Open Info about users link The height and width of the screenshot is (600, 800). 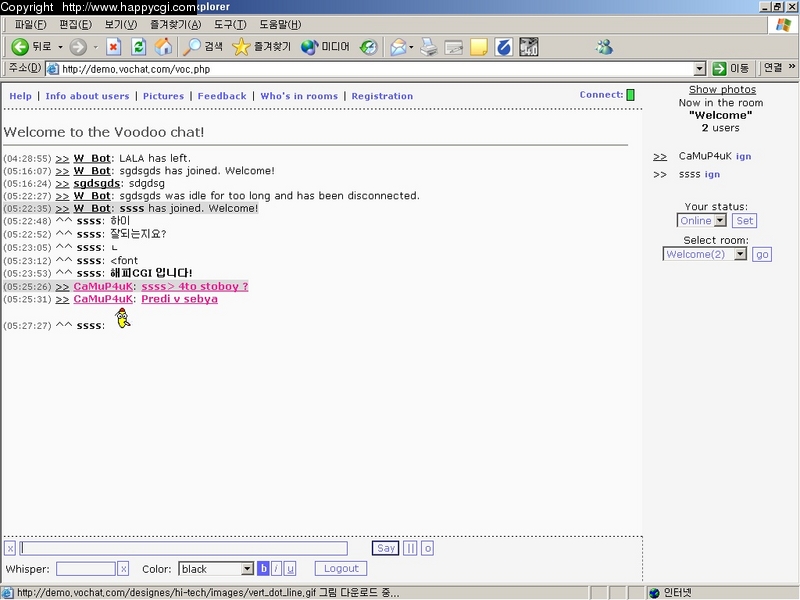[87, 96]
